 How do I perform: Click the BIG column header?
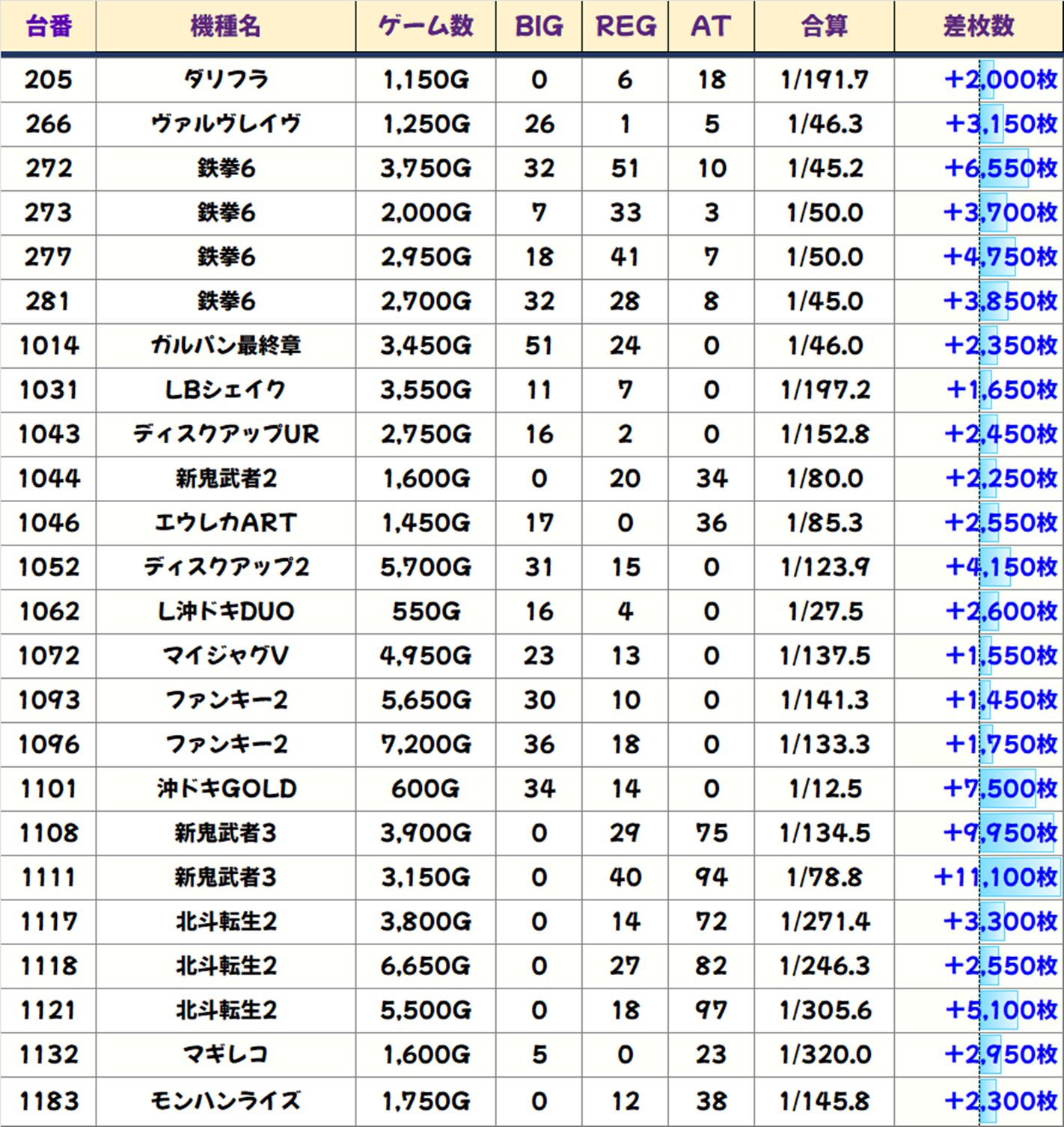click(539, 26)
